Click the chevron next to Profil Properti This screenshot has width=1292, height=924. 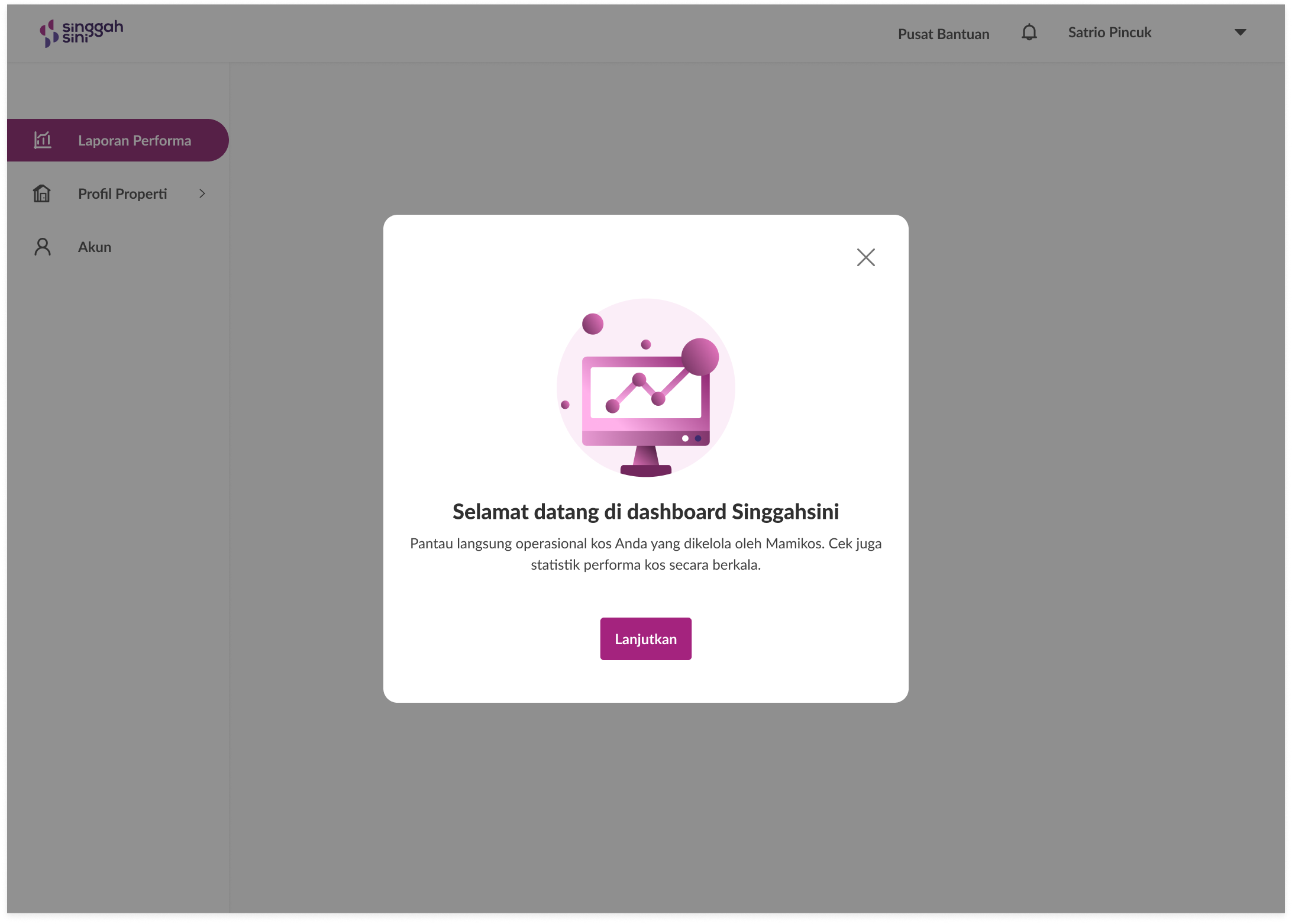pos(202,193)
